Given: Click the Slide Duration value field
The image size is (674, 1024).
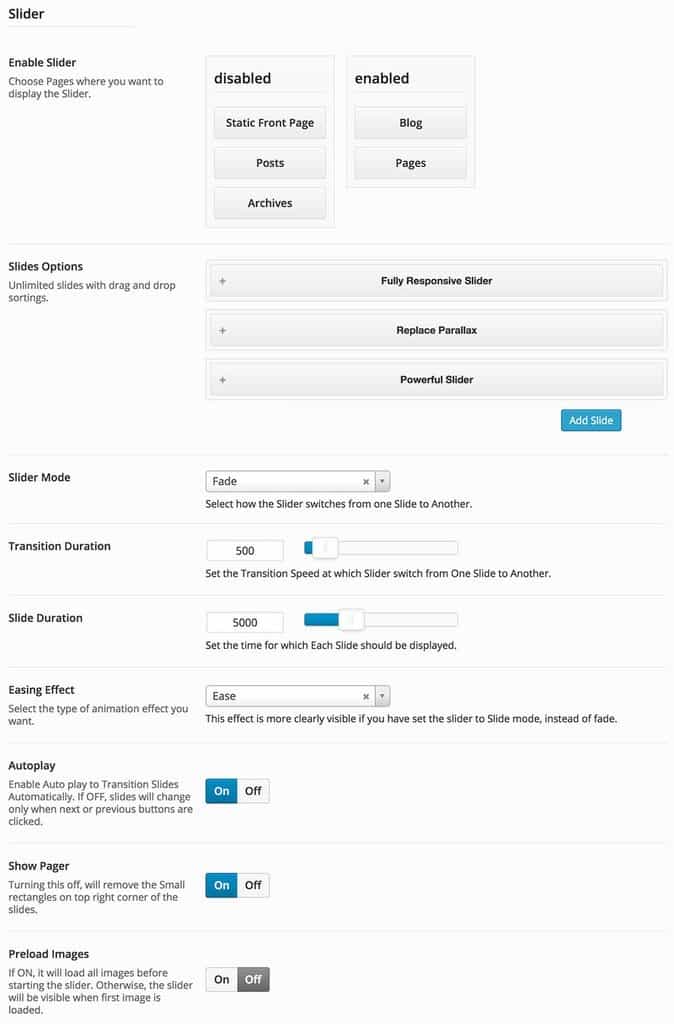Looking at the screenshot, I should coord(245,623).
